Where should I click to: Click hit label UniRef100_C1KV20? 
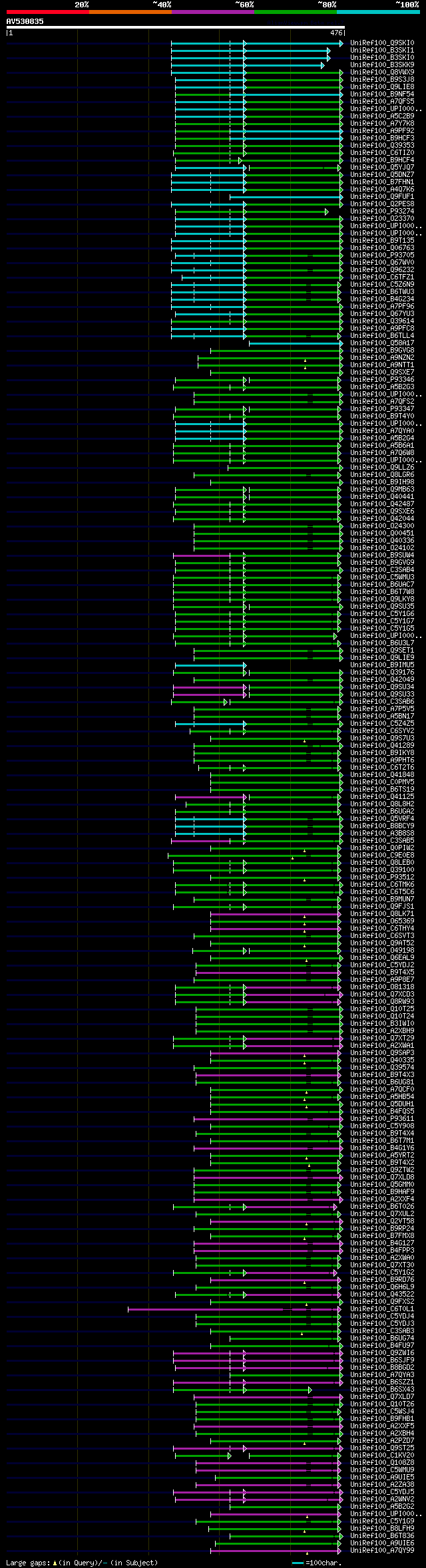tap(382, 1456)
